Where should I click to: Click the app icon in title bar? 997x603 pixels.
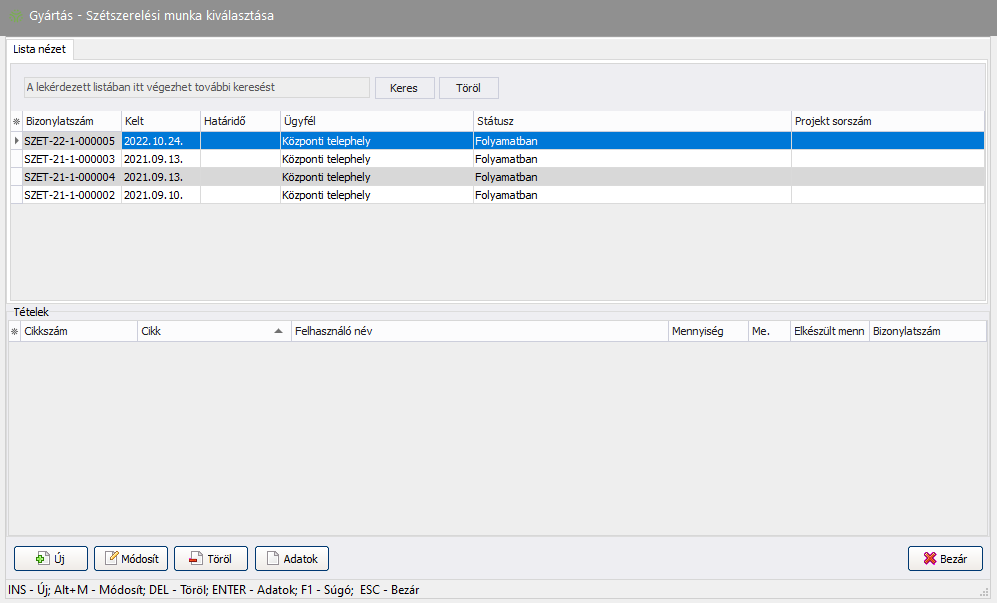[x=15, y=16]
